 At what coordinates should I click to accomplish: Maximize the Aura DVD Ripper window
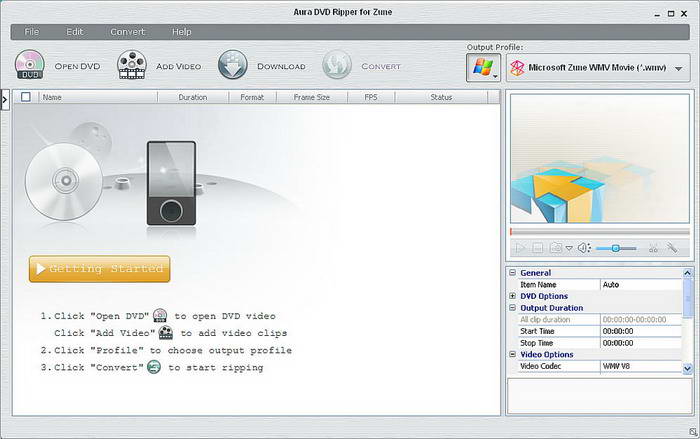(671, 14)
